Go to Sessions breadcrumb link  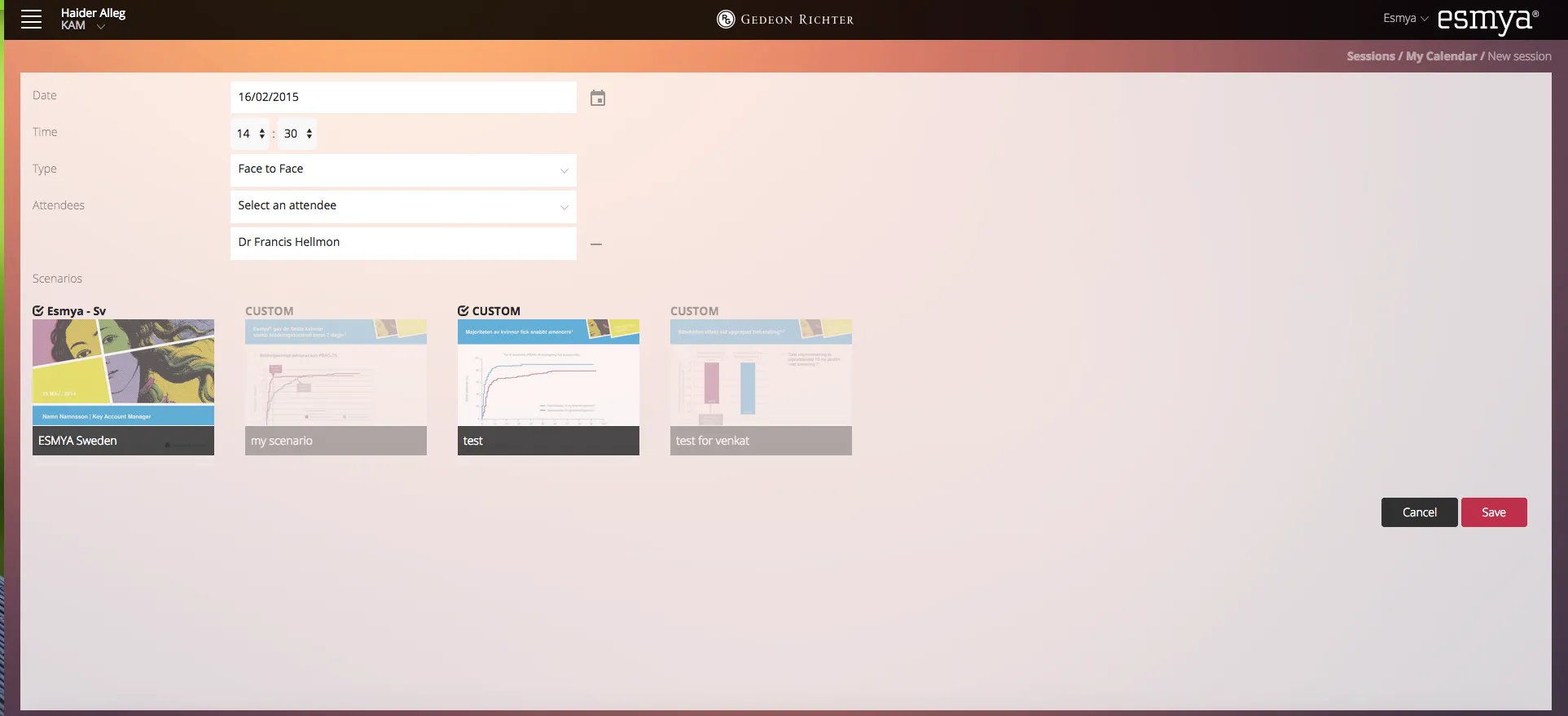(x=1370, y=56)
